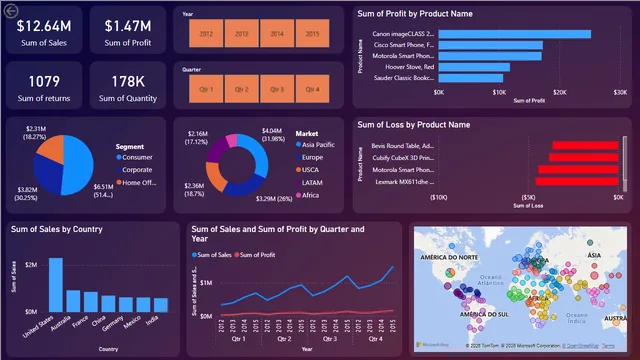640x360 pixels.
Task: Filter by year 2015
Action: [312, 33]
